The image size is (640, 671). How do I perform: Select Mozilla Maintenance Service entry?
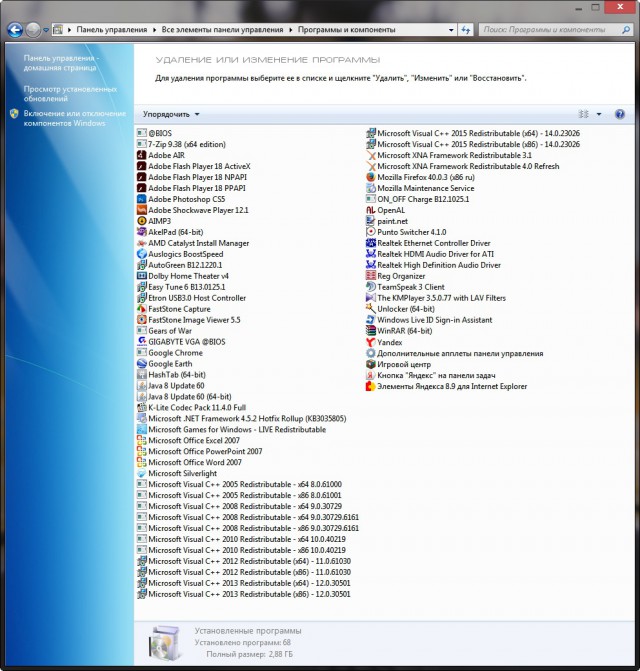pyautogui.click(x=420, y=188)
